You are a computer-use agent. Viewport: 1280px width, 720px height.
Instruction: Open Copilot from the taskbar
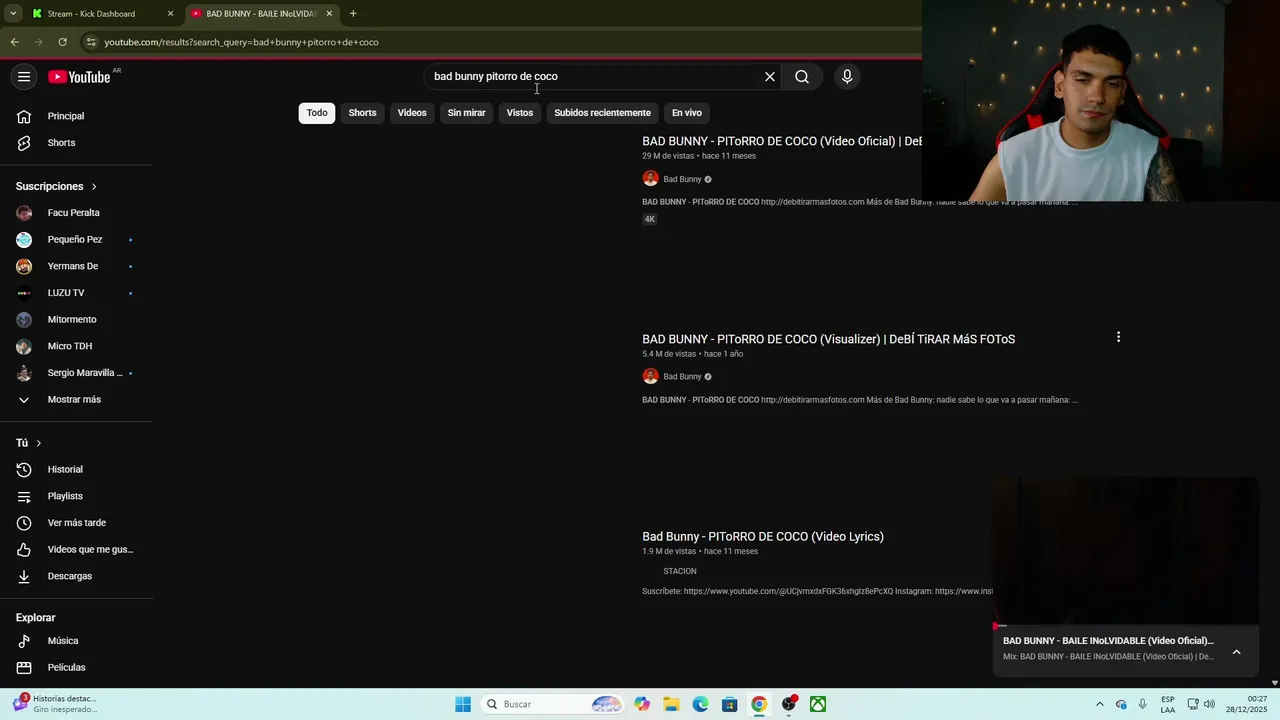[x=642, y=704]
